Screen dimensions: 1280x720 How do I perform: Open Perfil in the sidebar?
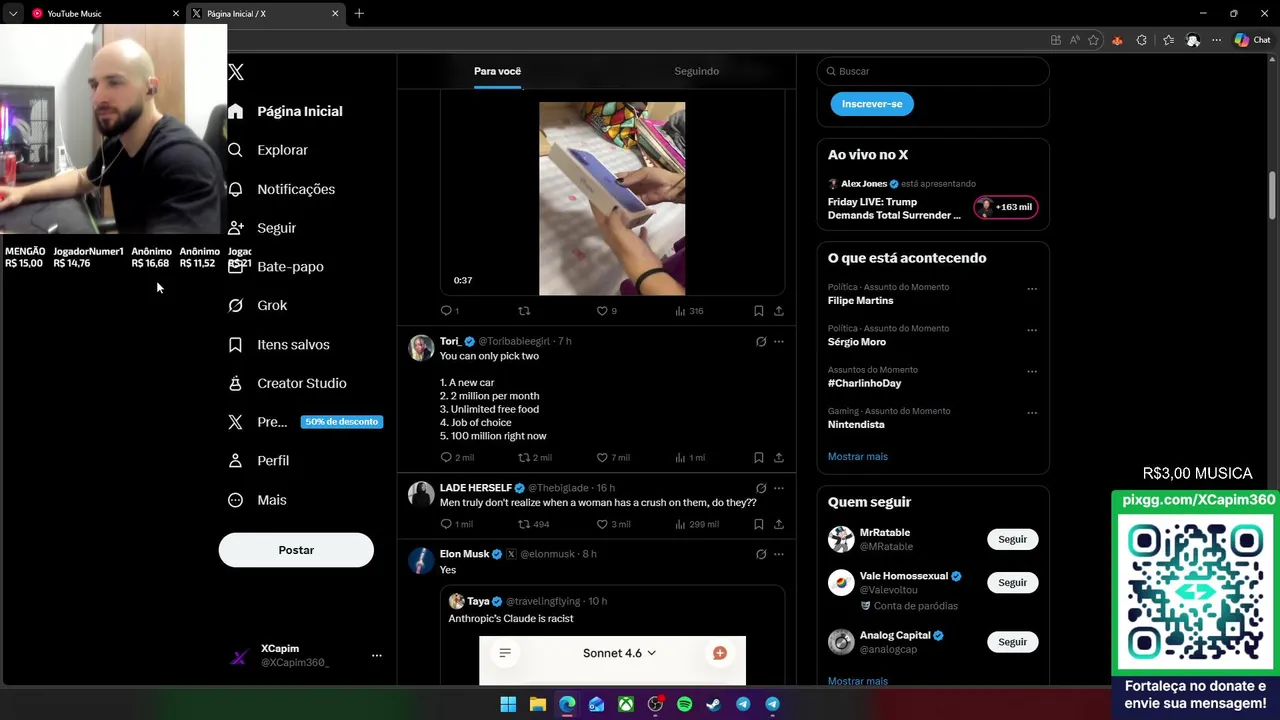(x=258, y=461)
